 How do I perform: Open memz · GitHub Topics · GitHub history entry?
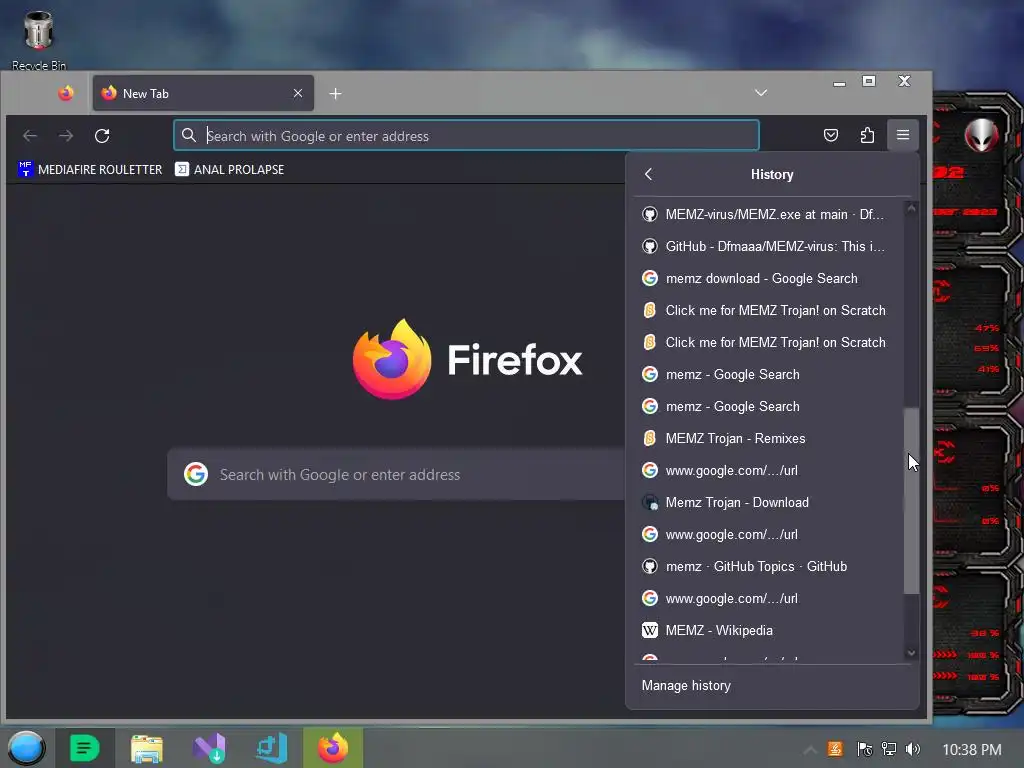pos(768,566)
